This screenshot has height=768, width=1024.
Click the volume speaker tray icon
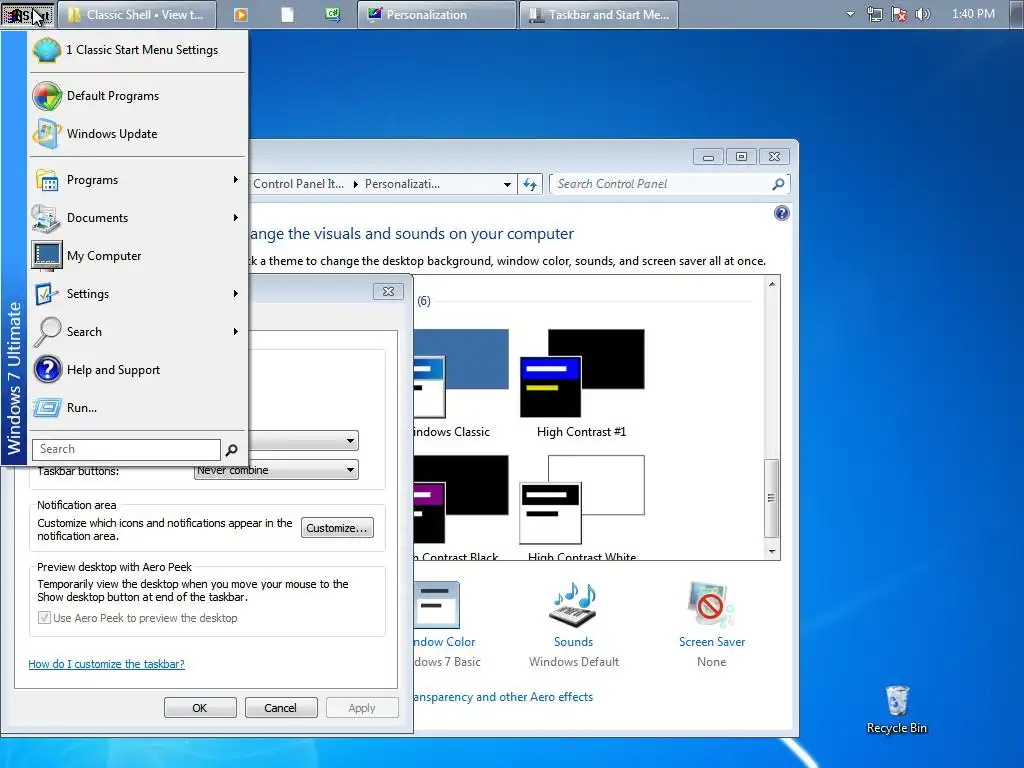[x=923, y=14]
